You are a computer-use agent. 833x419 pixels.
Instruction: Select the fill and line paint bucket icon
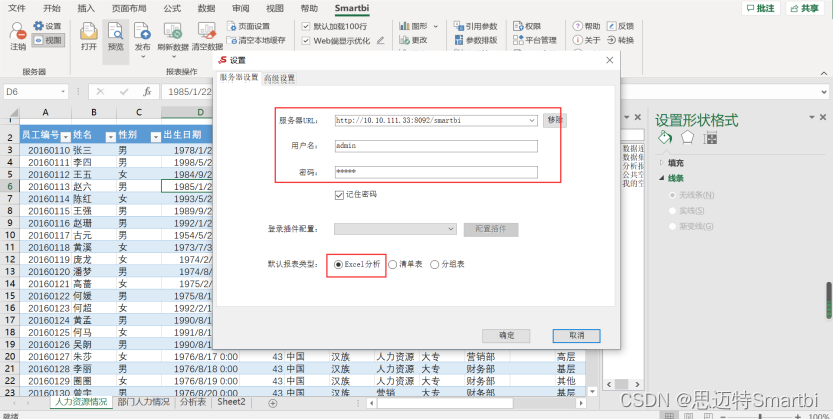pos(665,138)
